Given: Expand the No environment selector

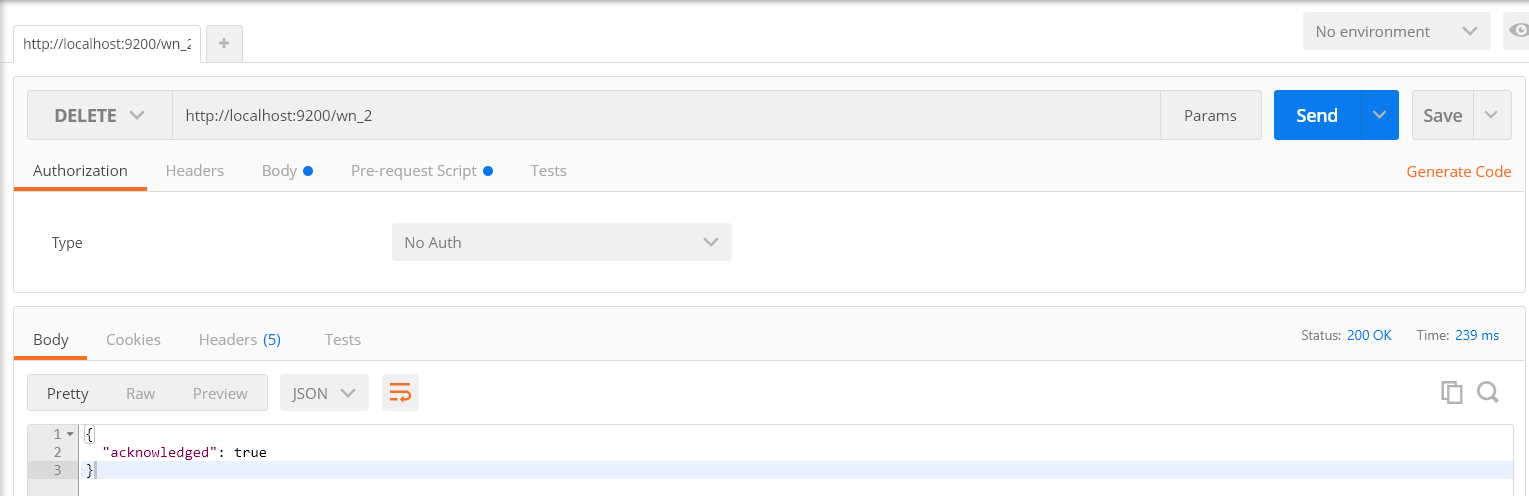Looking at the screenshot, I should pyautogui.click(x=1397, y=32).
